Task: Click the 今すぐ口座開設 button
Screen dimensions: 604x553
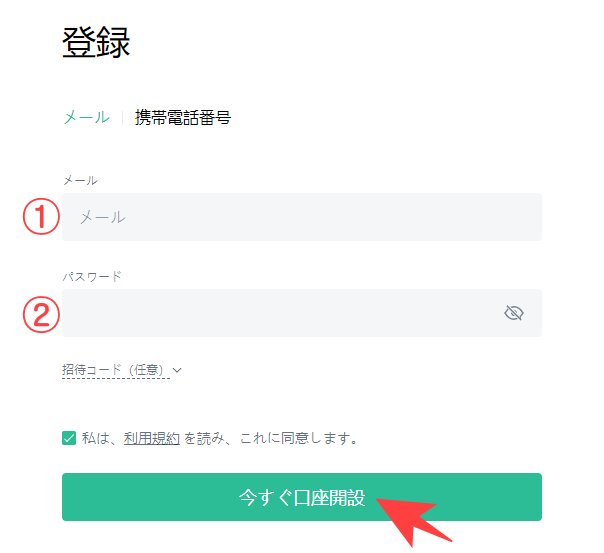Action: (x=302, y=497)
